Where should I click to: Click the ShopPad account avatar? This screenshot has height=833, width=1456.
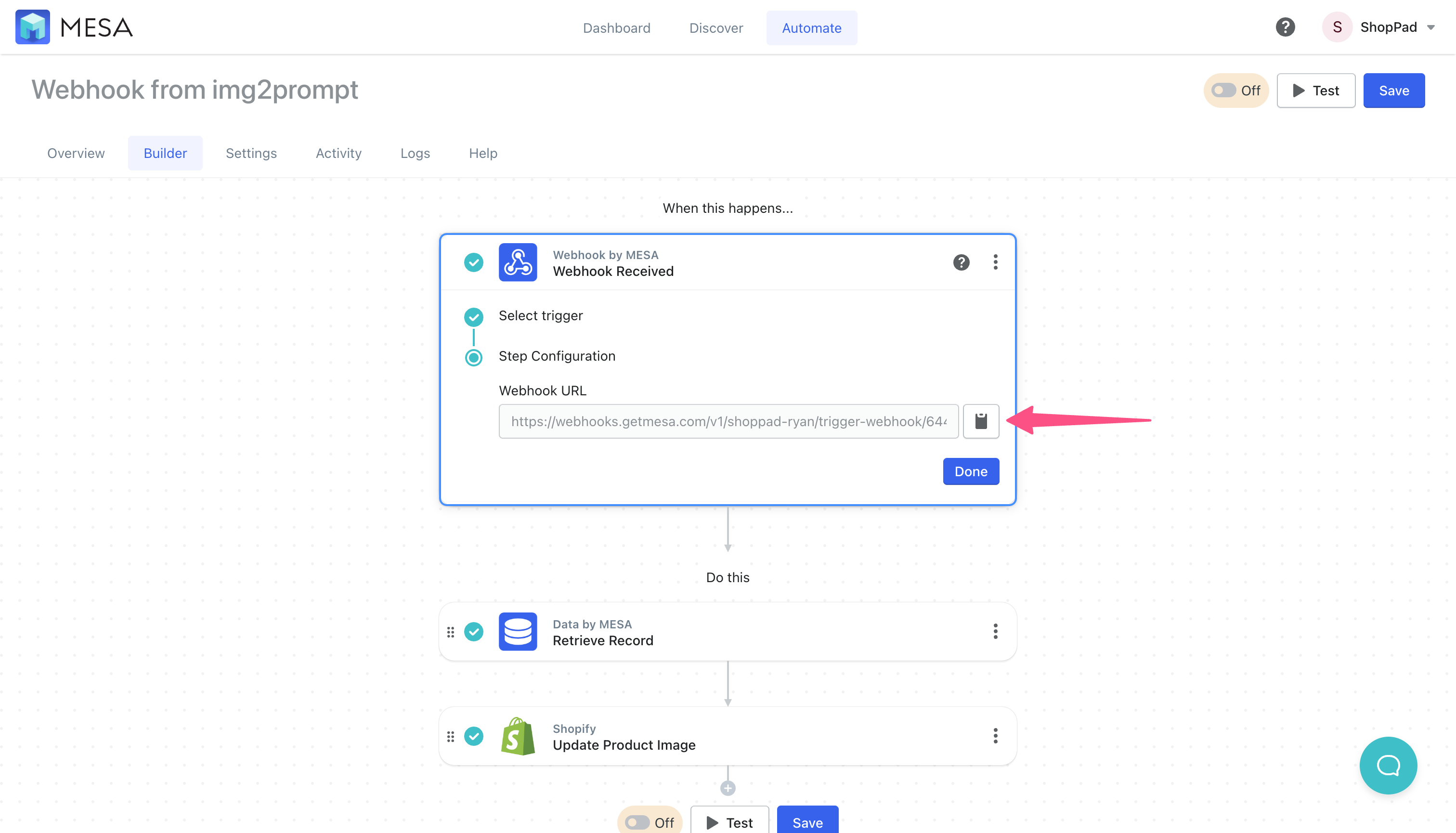click(x=1337, y=27)
